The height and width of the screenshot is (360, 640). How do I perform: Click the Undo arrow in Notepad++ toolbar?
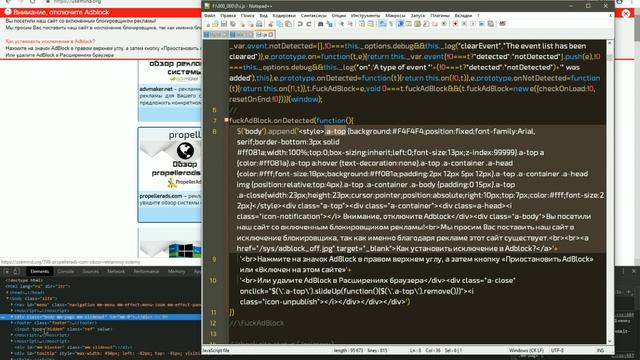[300, 24]
